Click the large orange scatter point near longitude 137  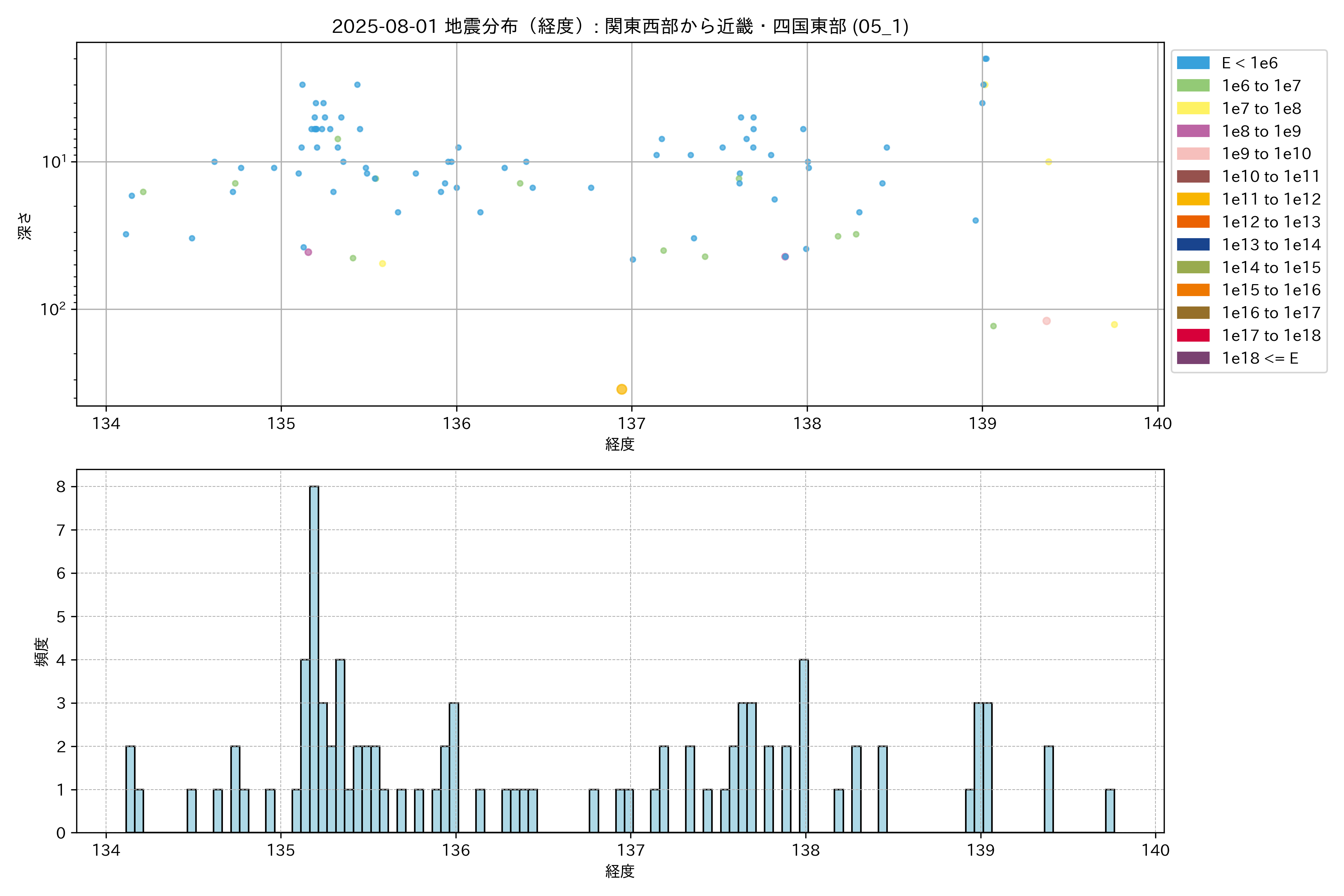[x=622, y=389]
